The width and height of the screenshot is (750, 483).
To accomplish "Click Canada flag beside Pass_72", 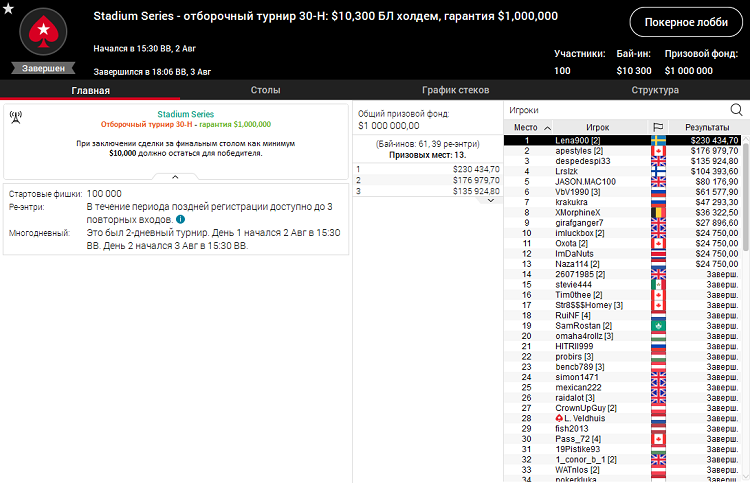I will point(658,439).
